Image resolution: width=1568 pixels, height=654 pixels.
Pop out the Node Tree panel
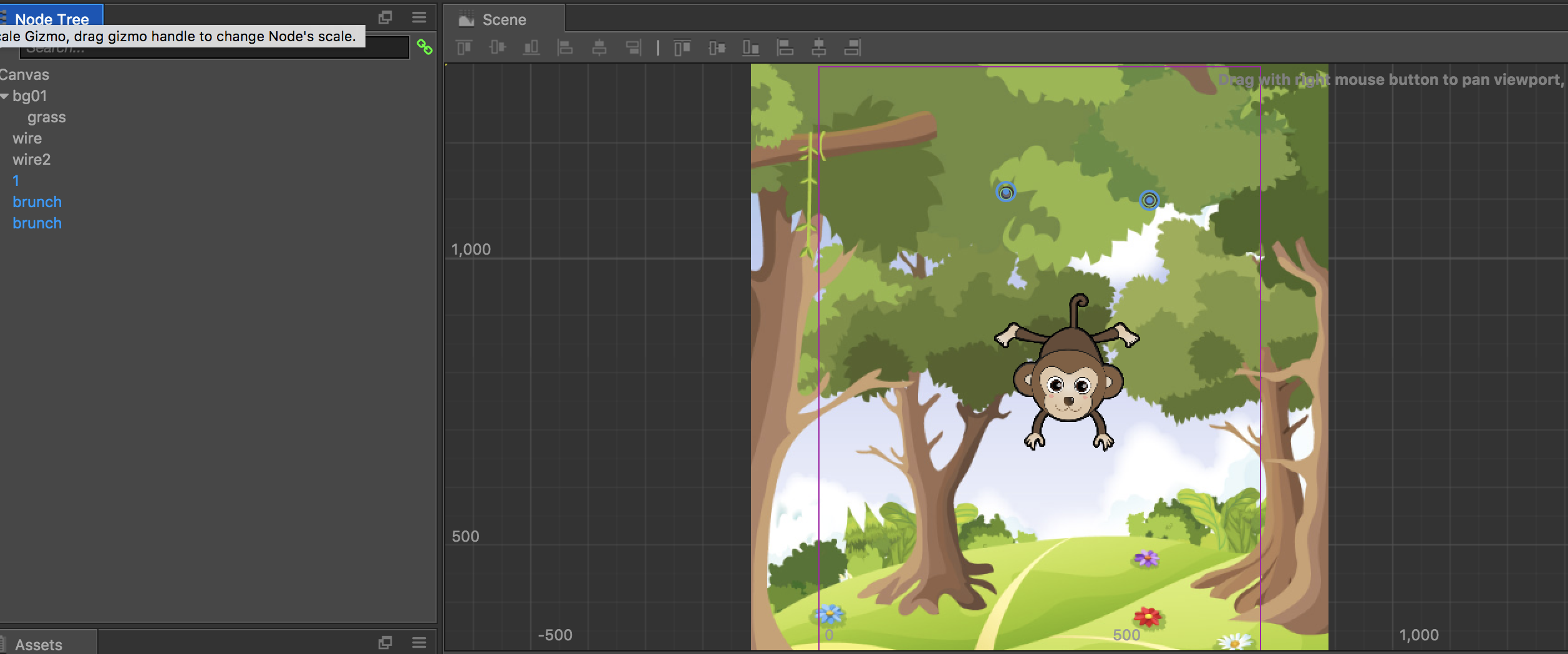(x=385, y=17)
